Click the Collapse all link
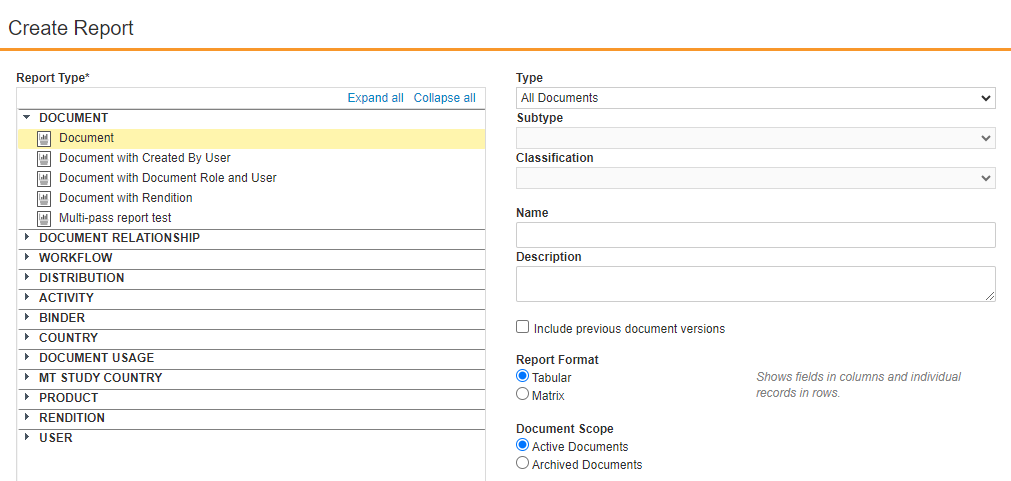This screenshot has width=1011, height=481. [x=444, y=98]
